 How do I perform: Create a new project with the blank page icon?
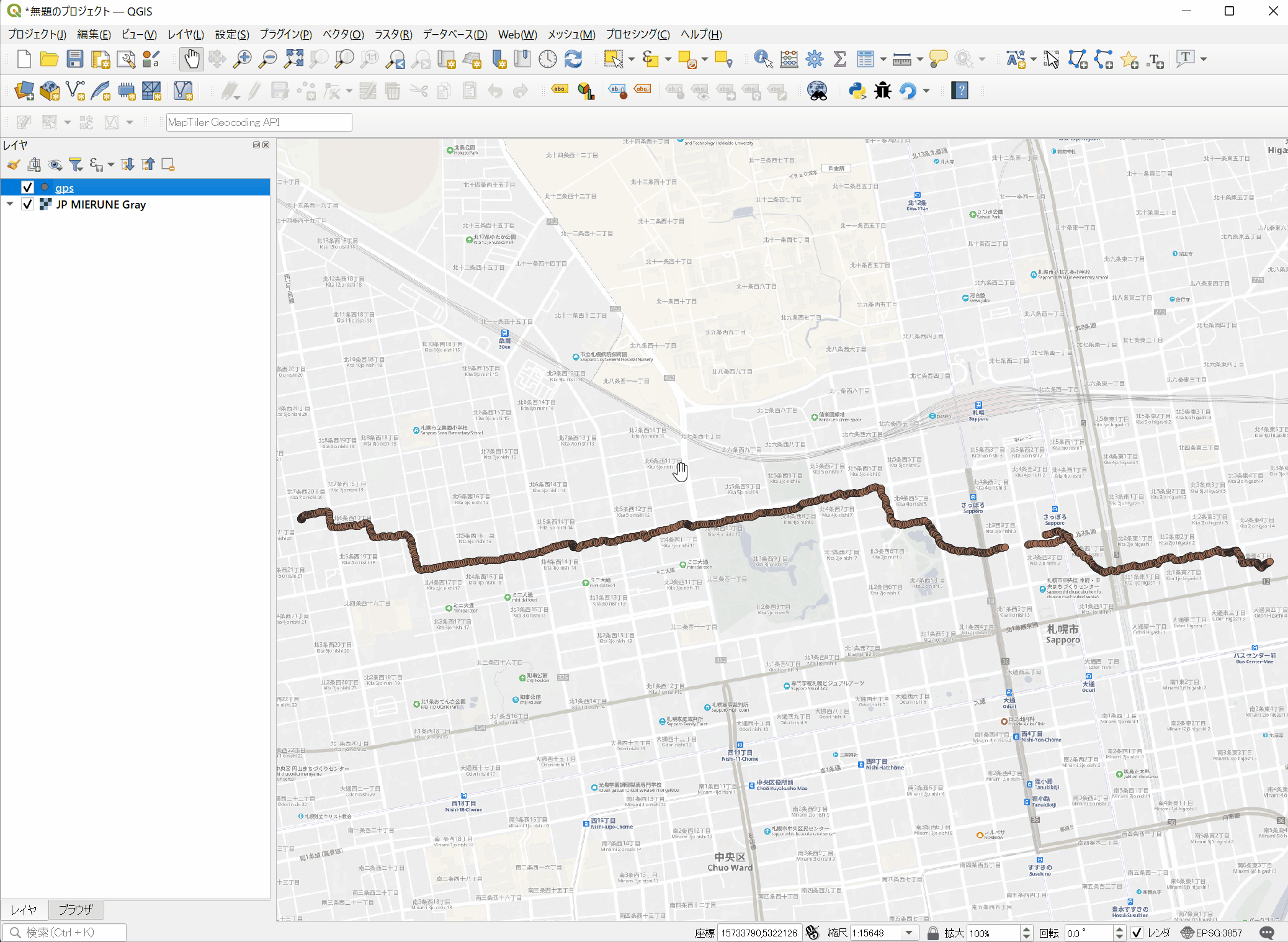(24, 59)
